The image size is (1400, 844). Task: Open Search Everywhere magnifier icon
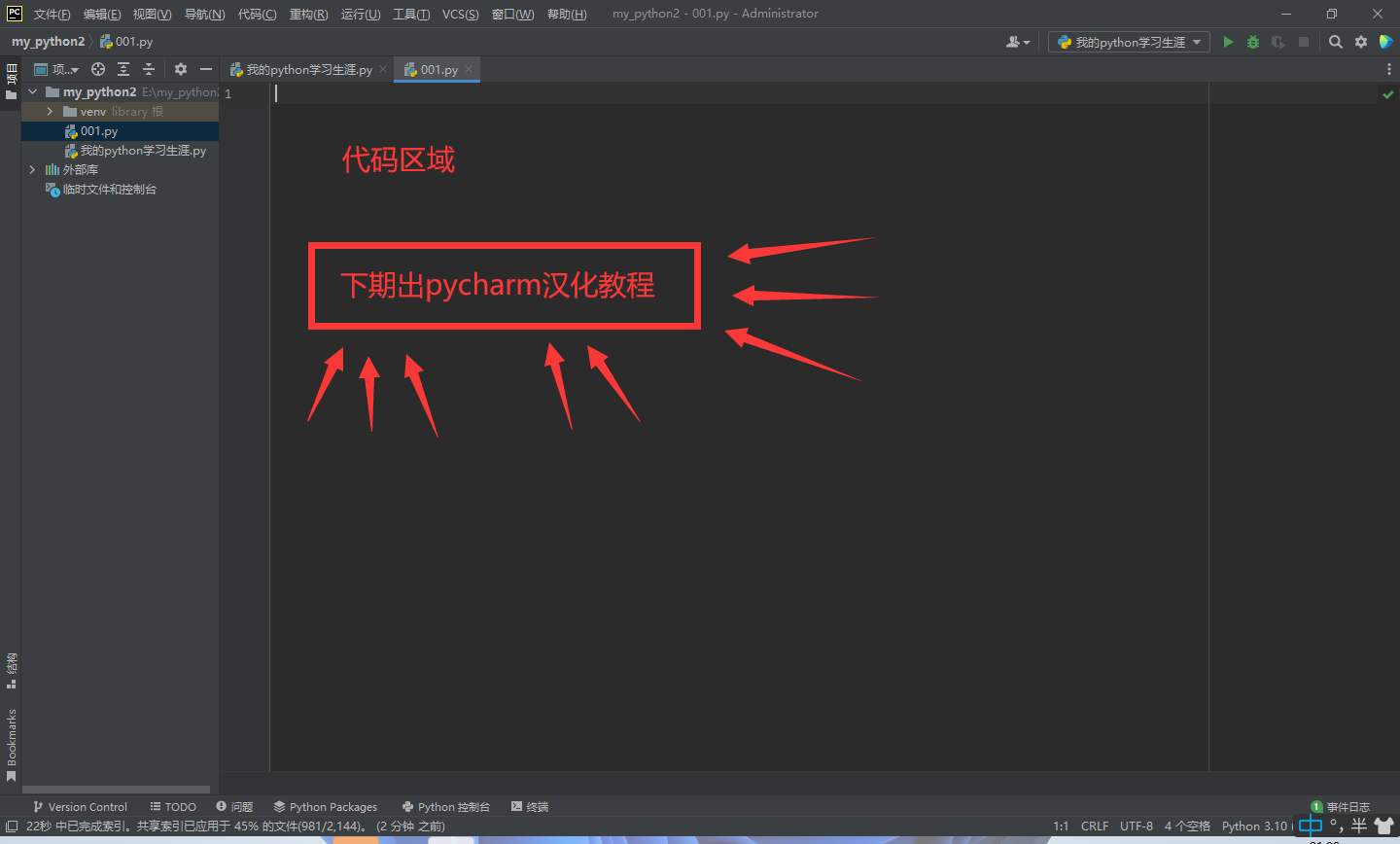click(x=1336, y=42)
